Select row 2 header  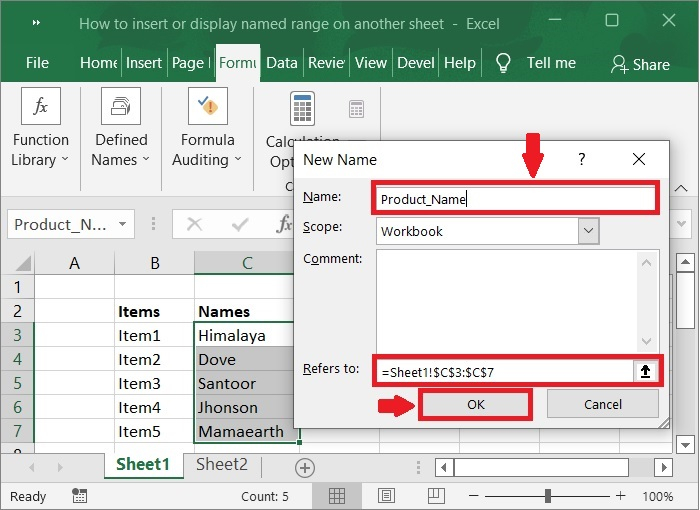pyautogui.click(x=17, y=311)
